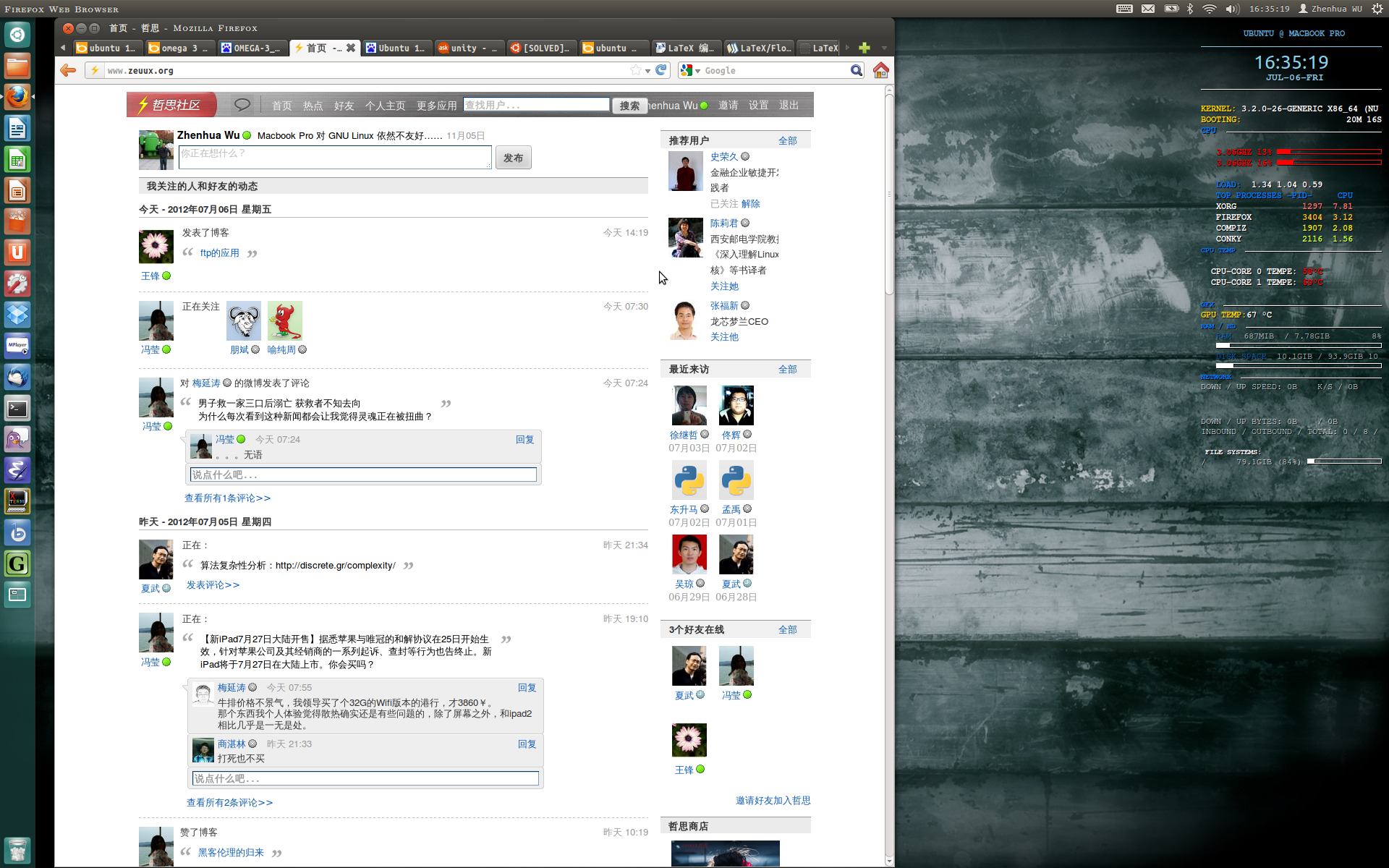Screen dimensions: 1389x868
Task: Open the 'ftp的应用' blog link
Action: coord(219,253)
